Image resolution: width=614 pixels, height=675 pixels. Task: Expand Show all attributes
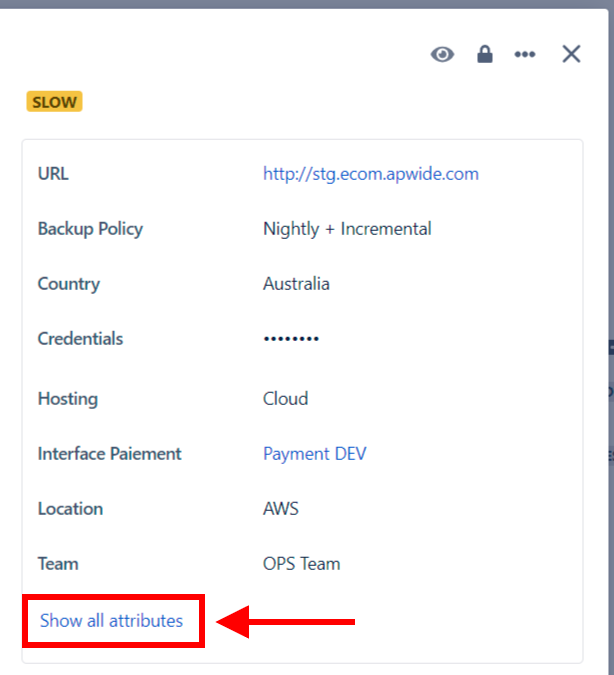(111, 621)
